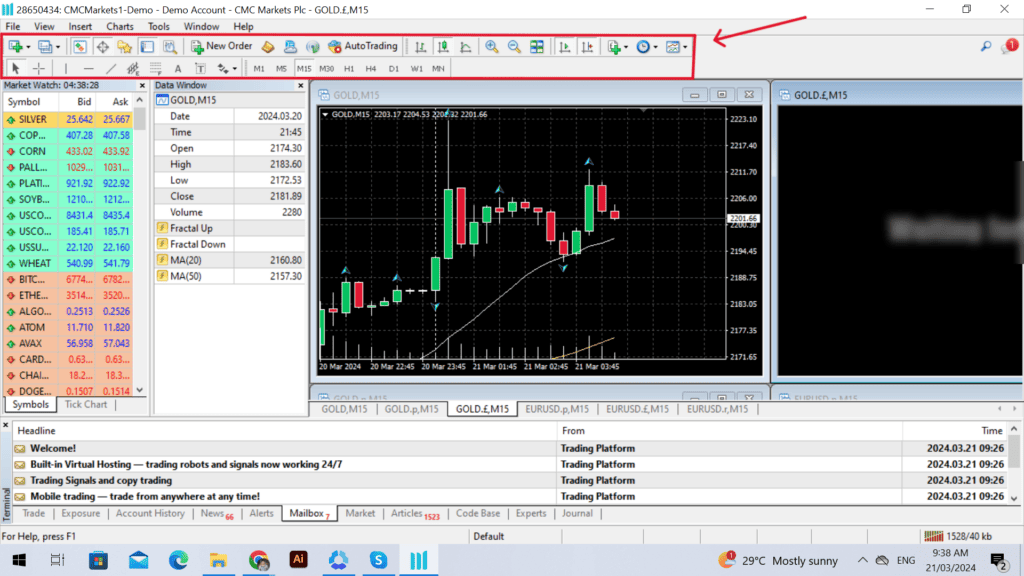
Task: Switch chart to candlestick display
Action: tap(443, 46)
